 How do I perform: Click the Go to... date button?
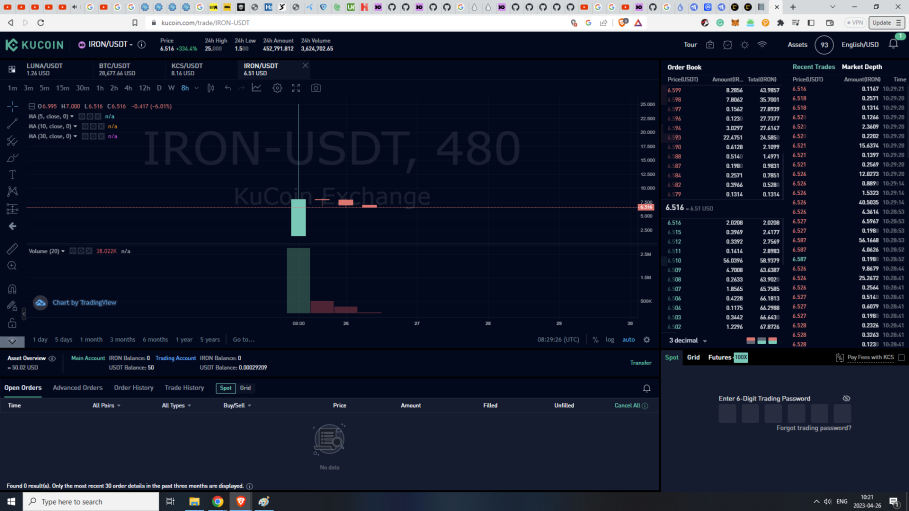pyautogui.click(x=243, y=340)
